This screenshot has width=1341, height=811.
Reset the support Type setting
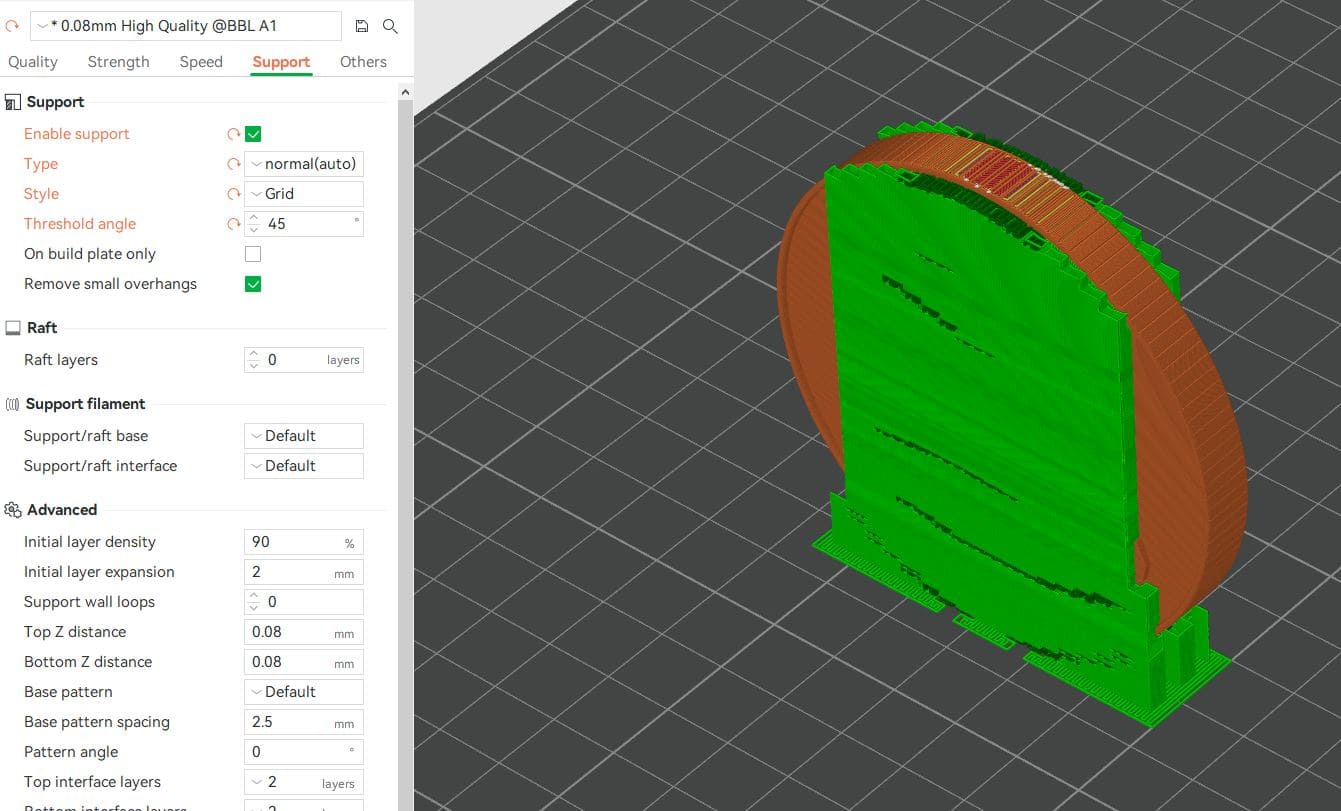[x=234, y=164]
